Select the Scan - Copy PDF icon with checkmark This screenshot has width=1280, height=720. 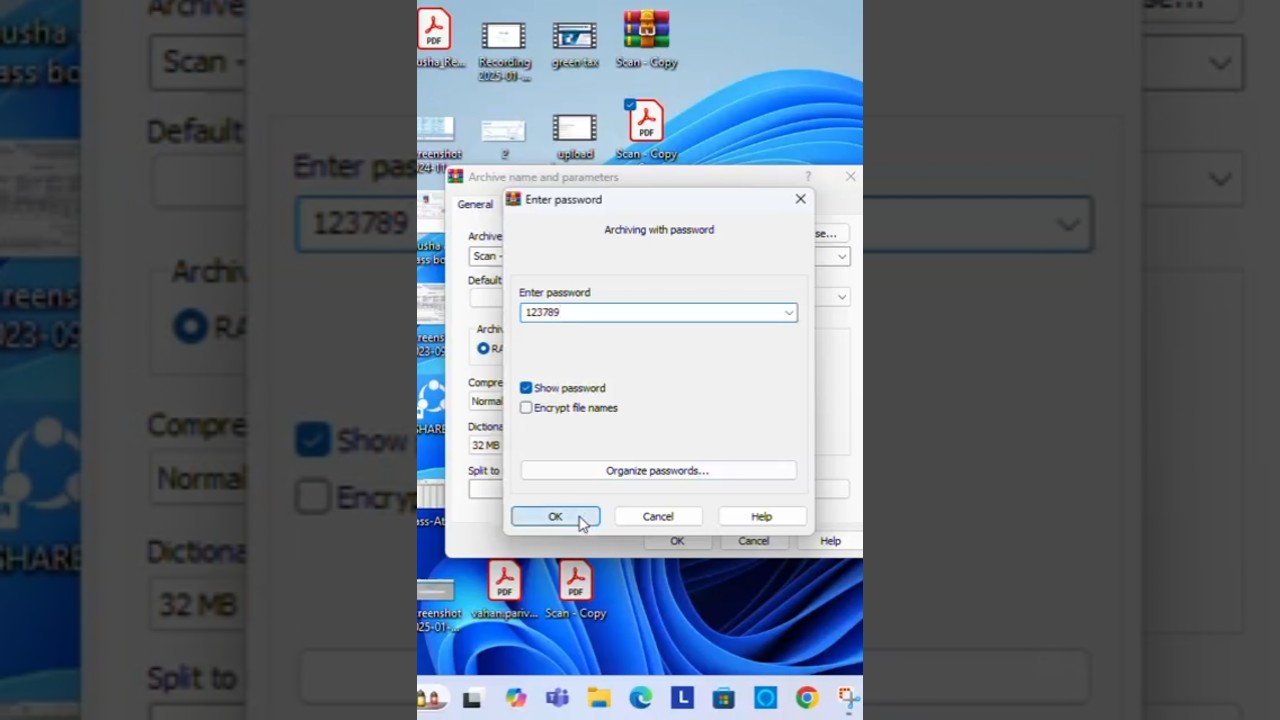click(x=646, y=130)
